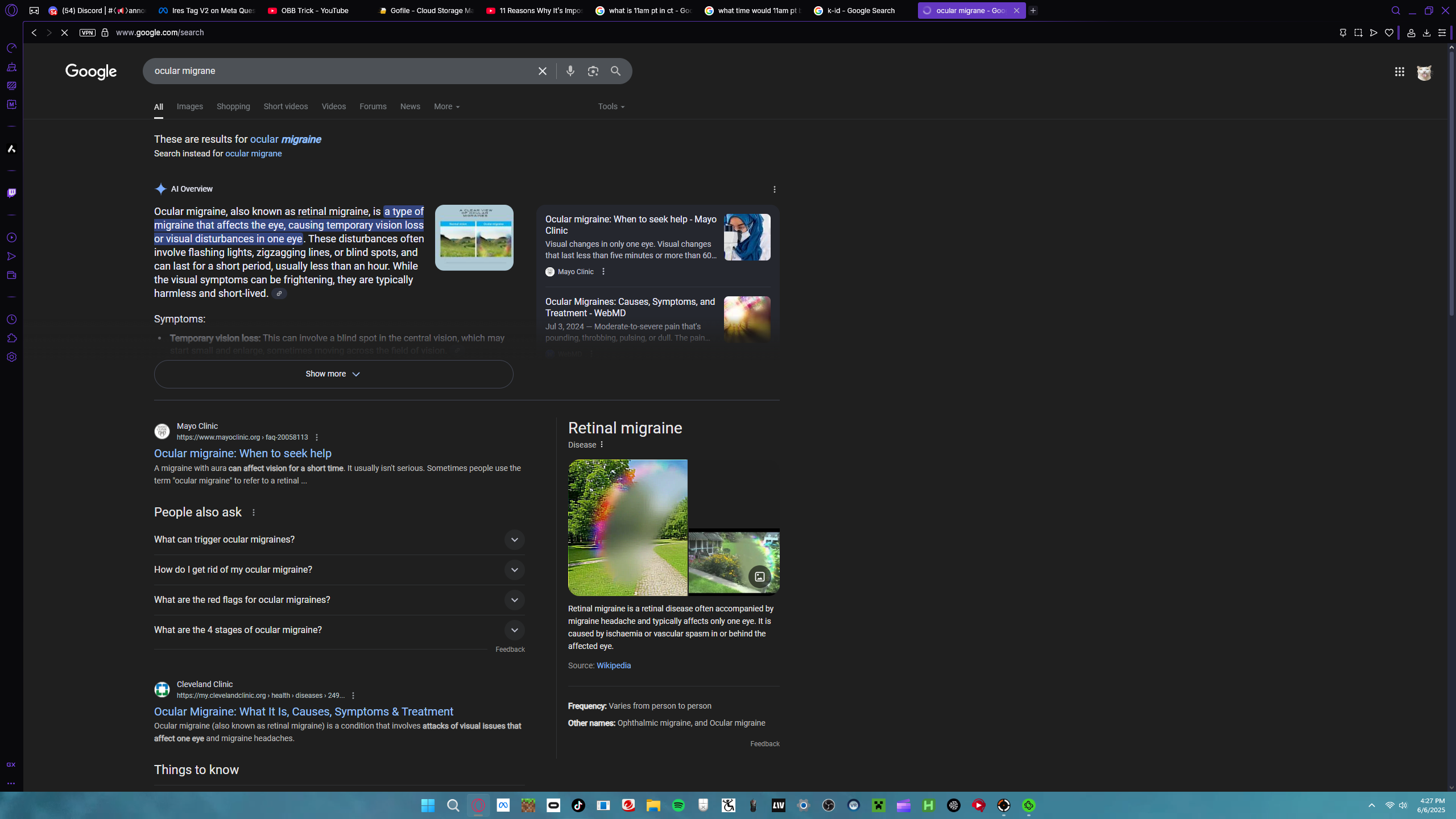Toggle VPN badge in address bar

click(x=88, y=32)
